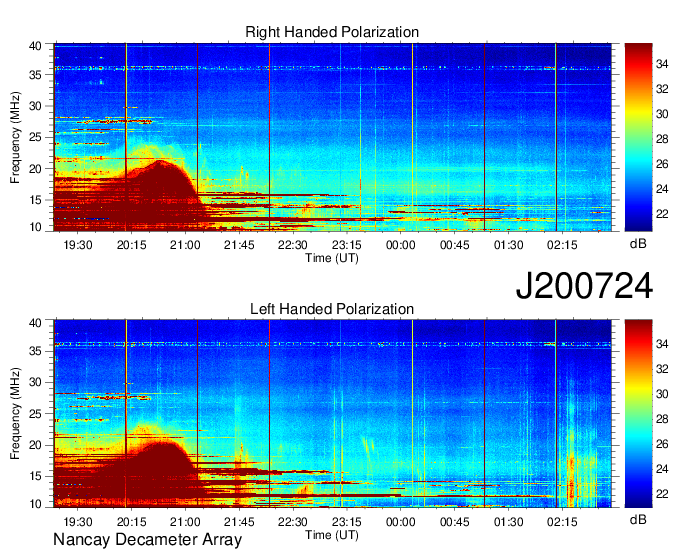
Task: Click the Right Handed Polarization plot title
Action: pos(332,32)
